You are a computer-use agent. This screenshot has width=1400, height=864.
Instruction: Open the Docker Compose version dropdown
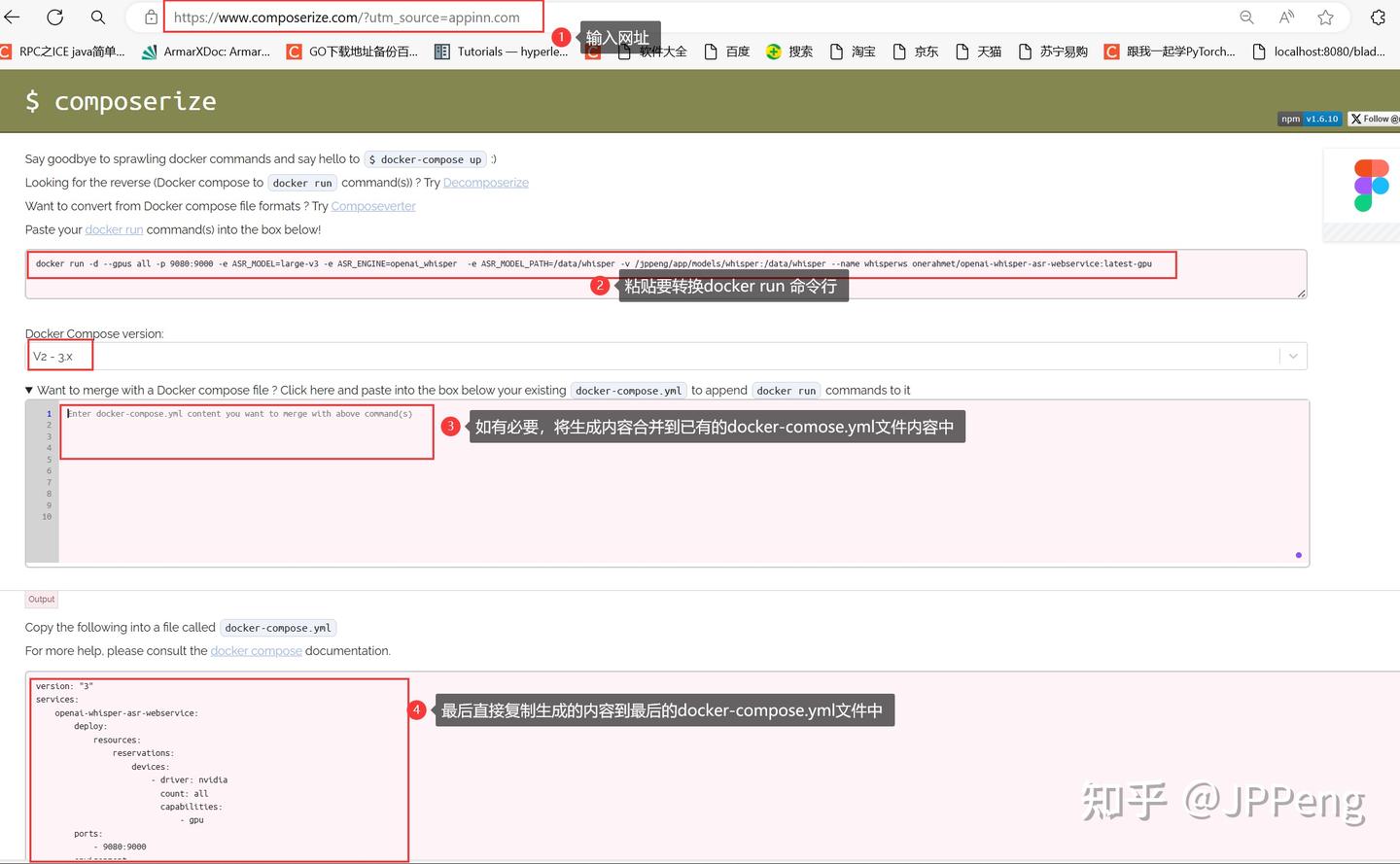click(x=667, y=355)
